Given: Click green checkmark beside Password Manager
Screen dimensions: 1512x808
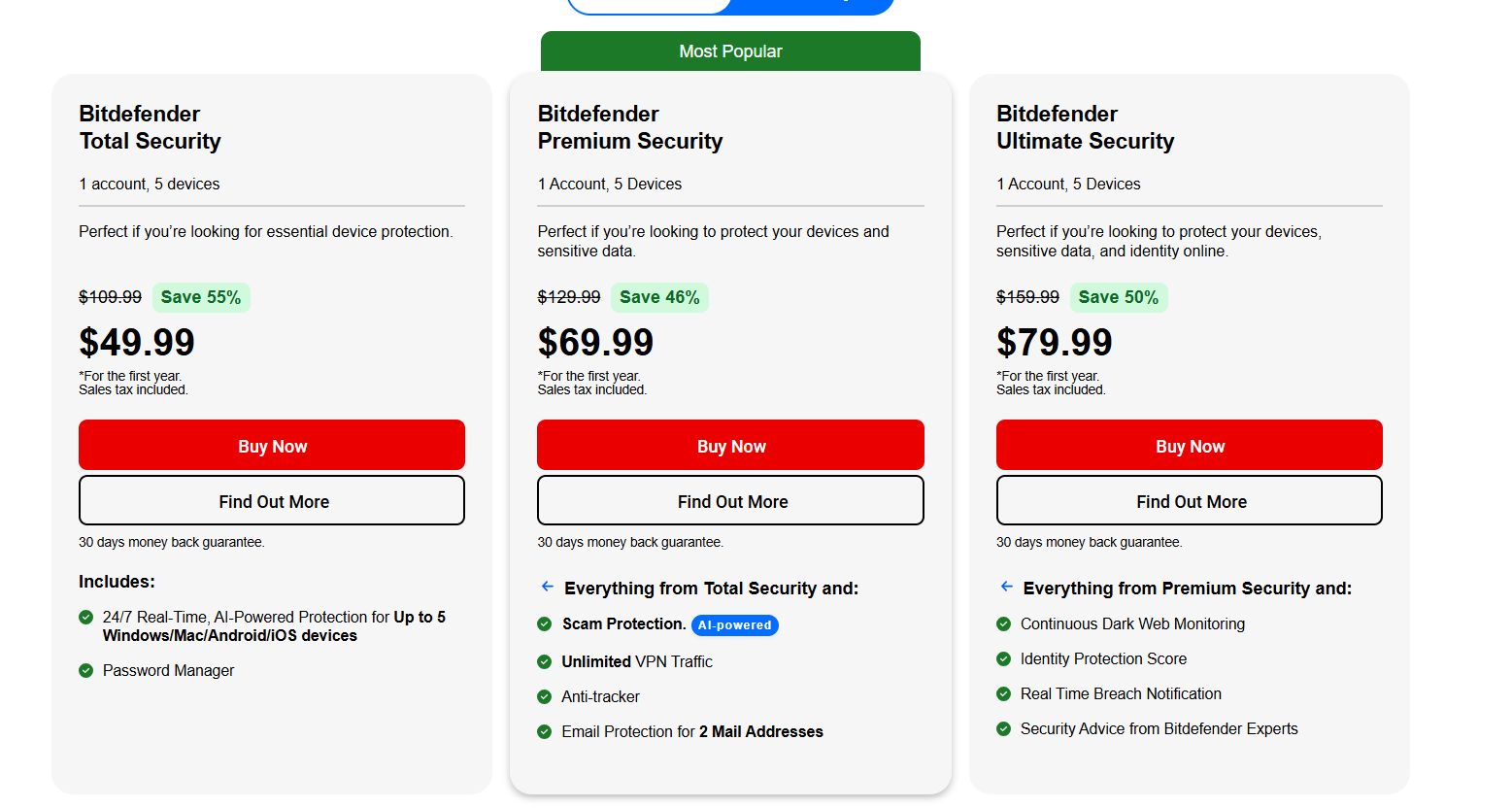Looking at the screenshot, I should tap(85, 671).
